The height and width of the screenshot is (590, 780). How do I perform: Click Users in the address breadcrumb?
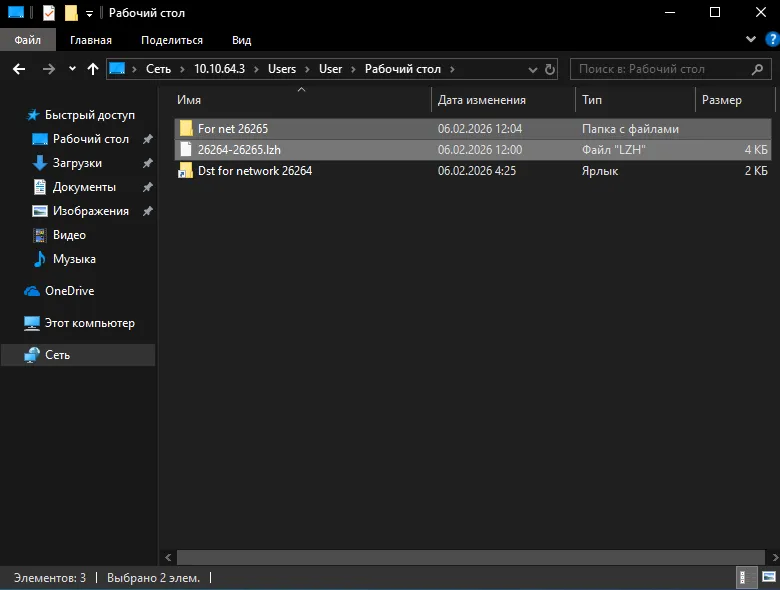(x=282, y=69)
